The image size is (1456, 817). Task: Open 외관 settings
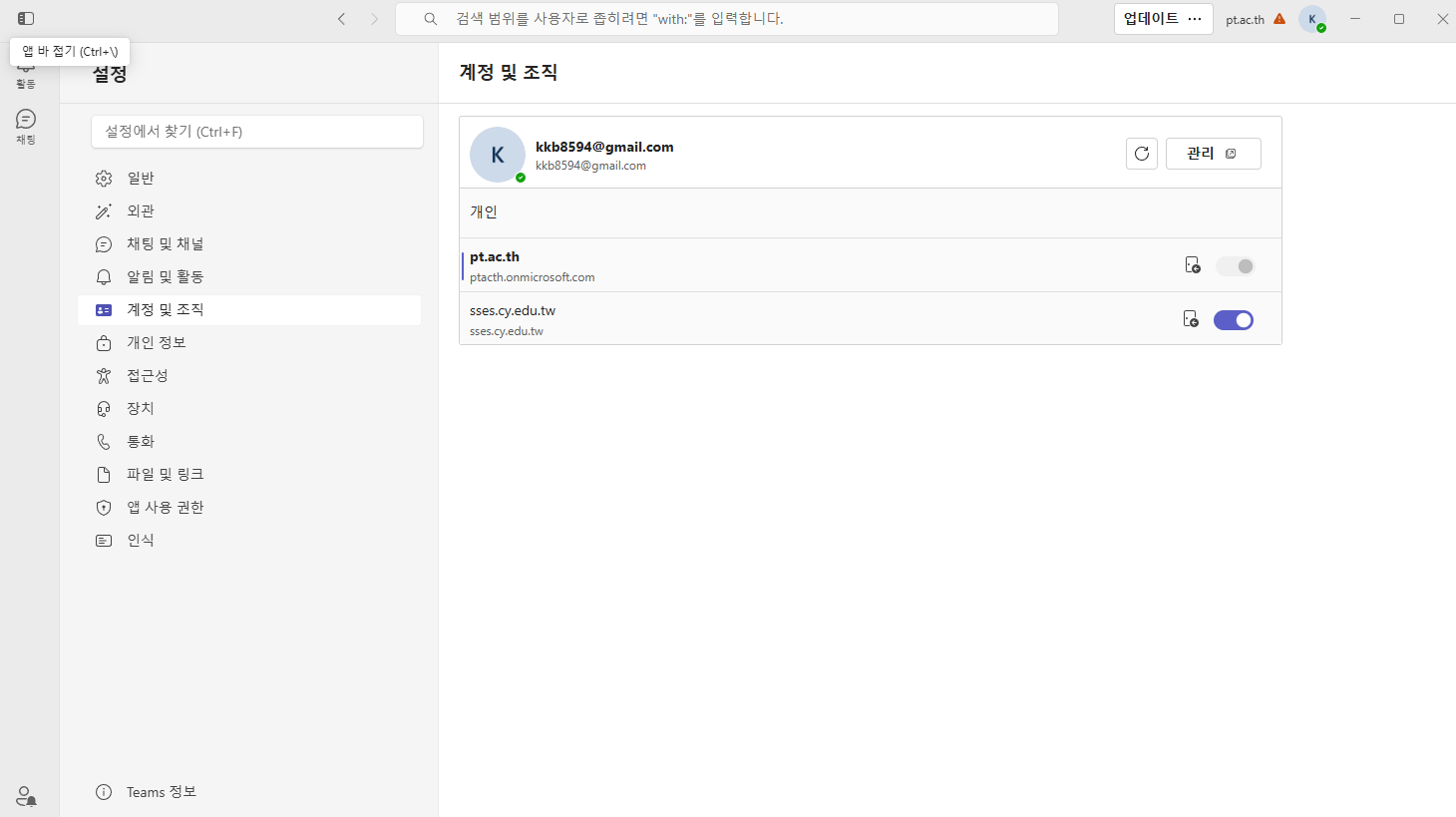tap(249, 211)
